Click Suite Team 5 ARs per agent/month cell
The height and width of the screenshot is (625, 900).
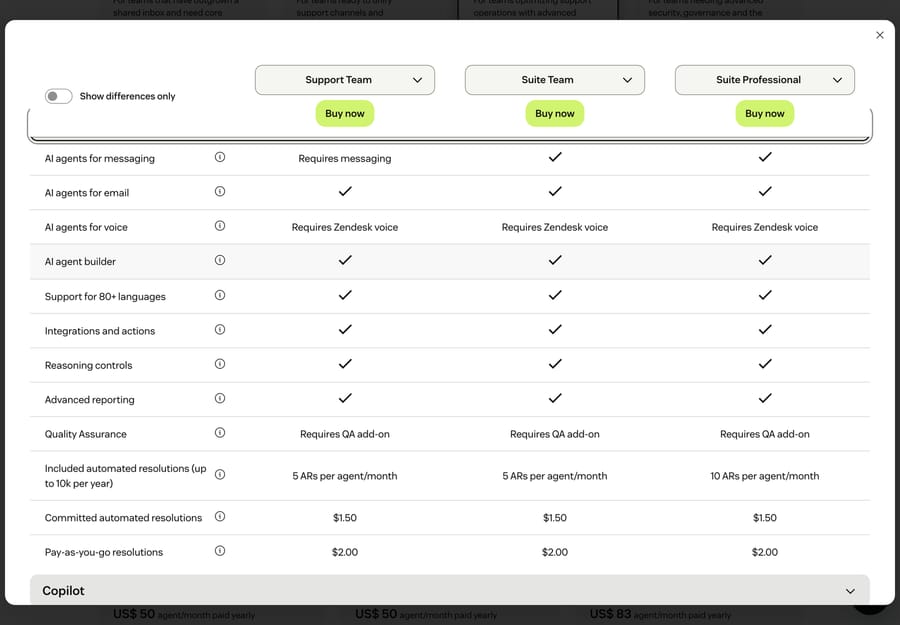[x=554, y=476]
